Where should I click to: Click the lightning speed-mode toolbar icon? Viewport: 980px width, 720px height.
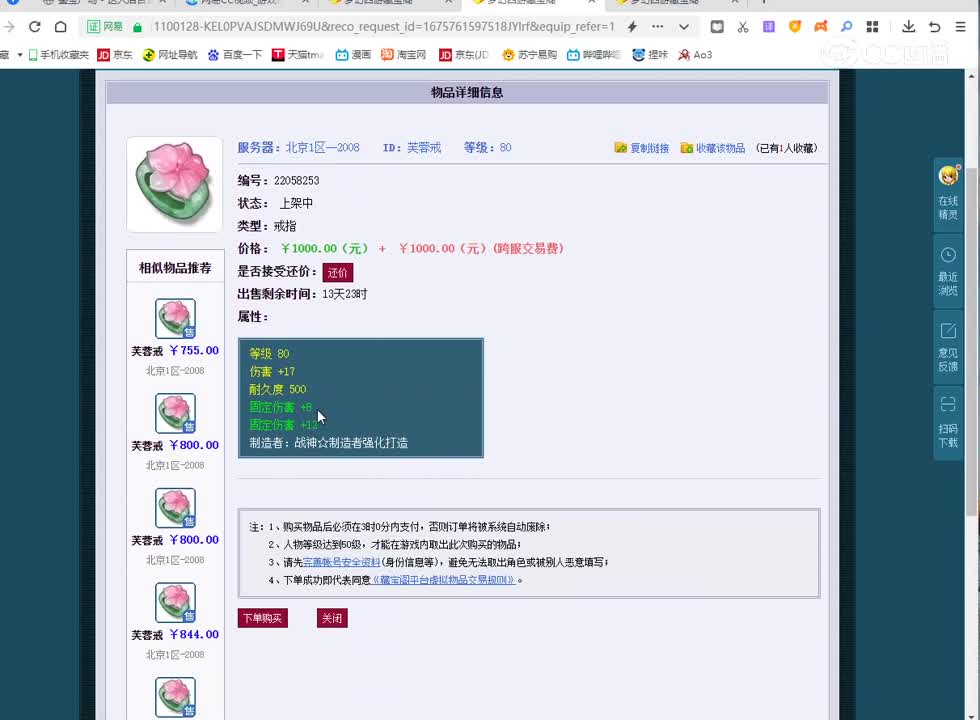632,27
